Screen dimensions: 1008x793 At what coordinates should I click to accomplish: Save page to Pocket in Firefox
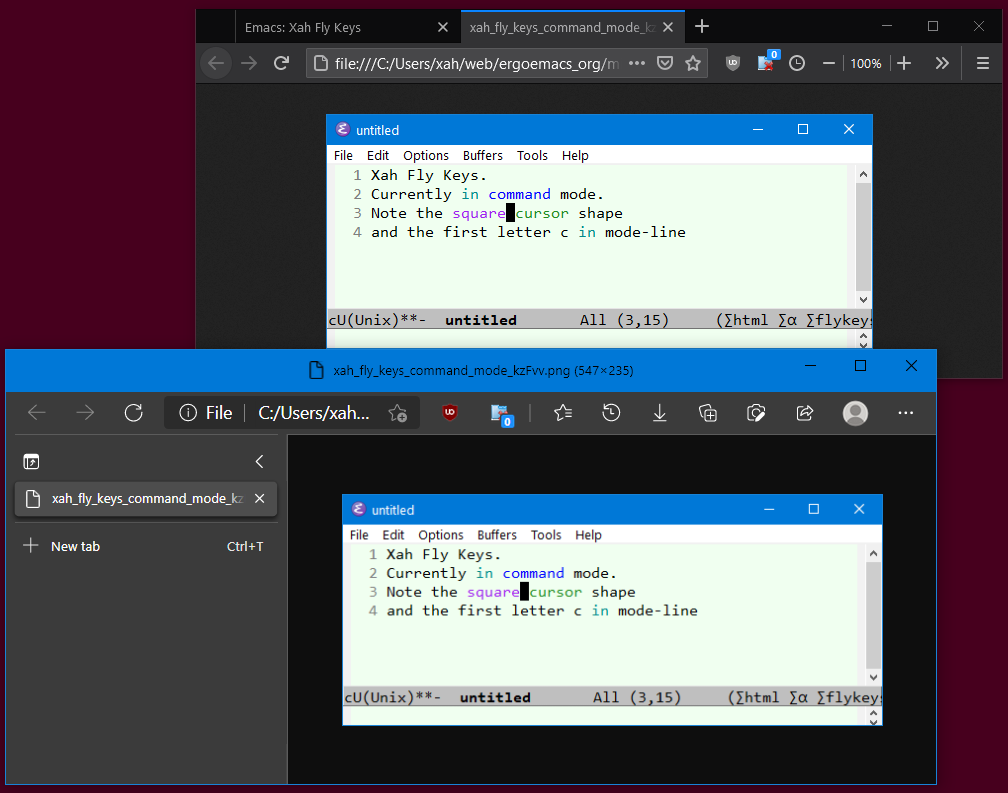(x=665, y=63)
